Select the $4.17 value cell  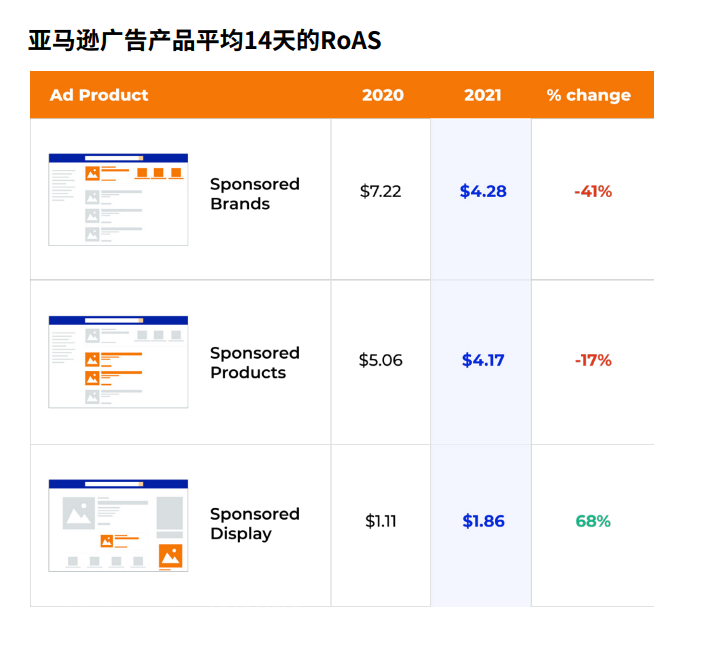coord(483,360)
